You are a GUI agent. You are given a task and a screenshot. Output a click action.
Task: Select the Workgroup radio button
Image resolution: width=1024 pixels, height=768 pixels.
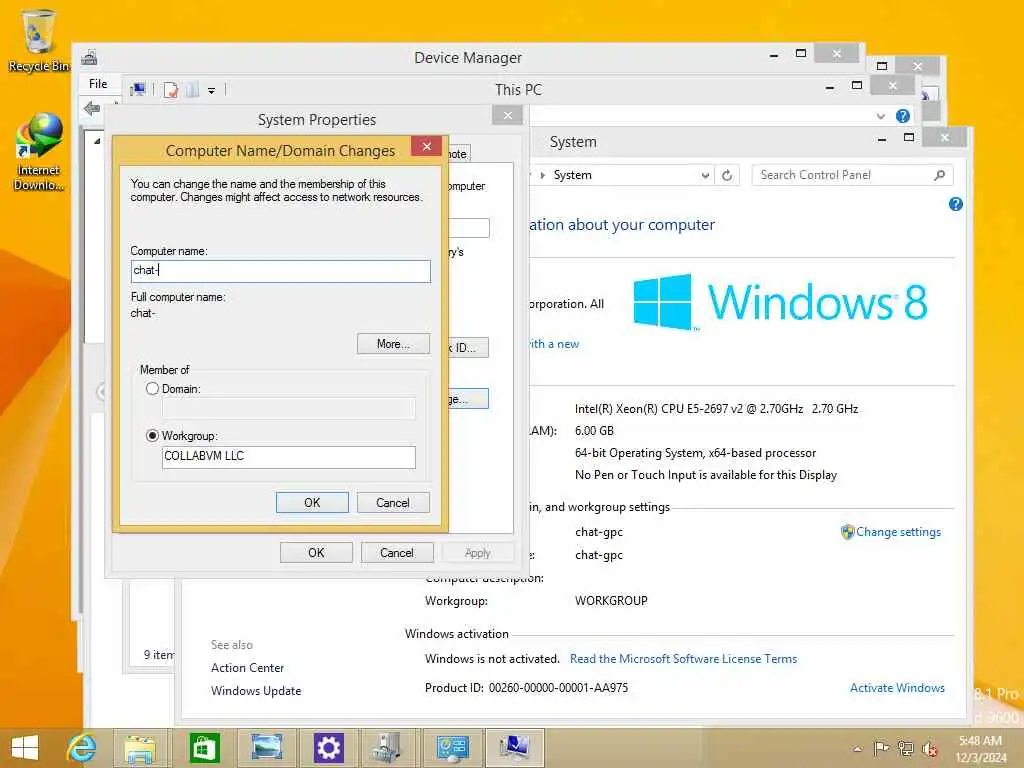pos(152,436)
